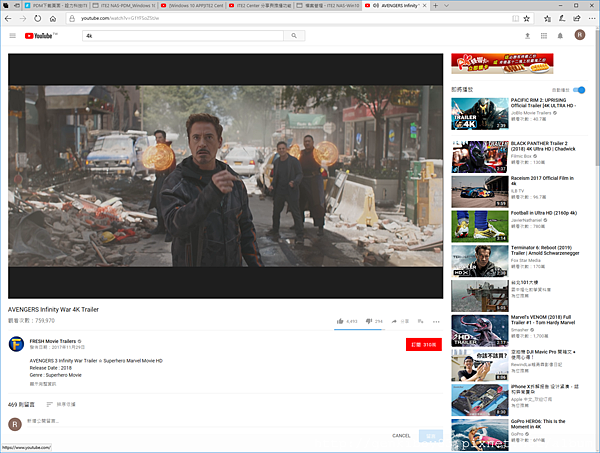Open the account avatar in YouTube header
The width and height of the screenshot is (600, 453).
(580, 35)
